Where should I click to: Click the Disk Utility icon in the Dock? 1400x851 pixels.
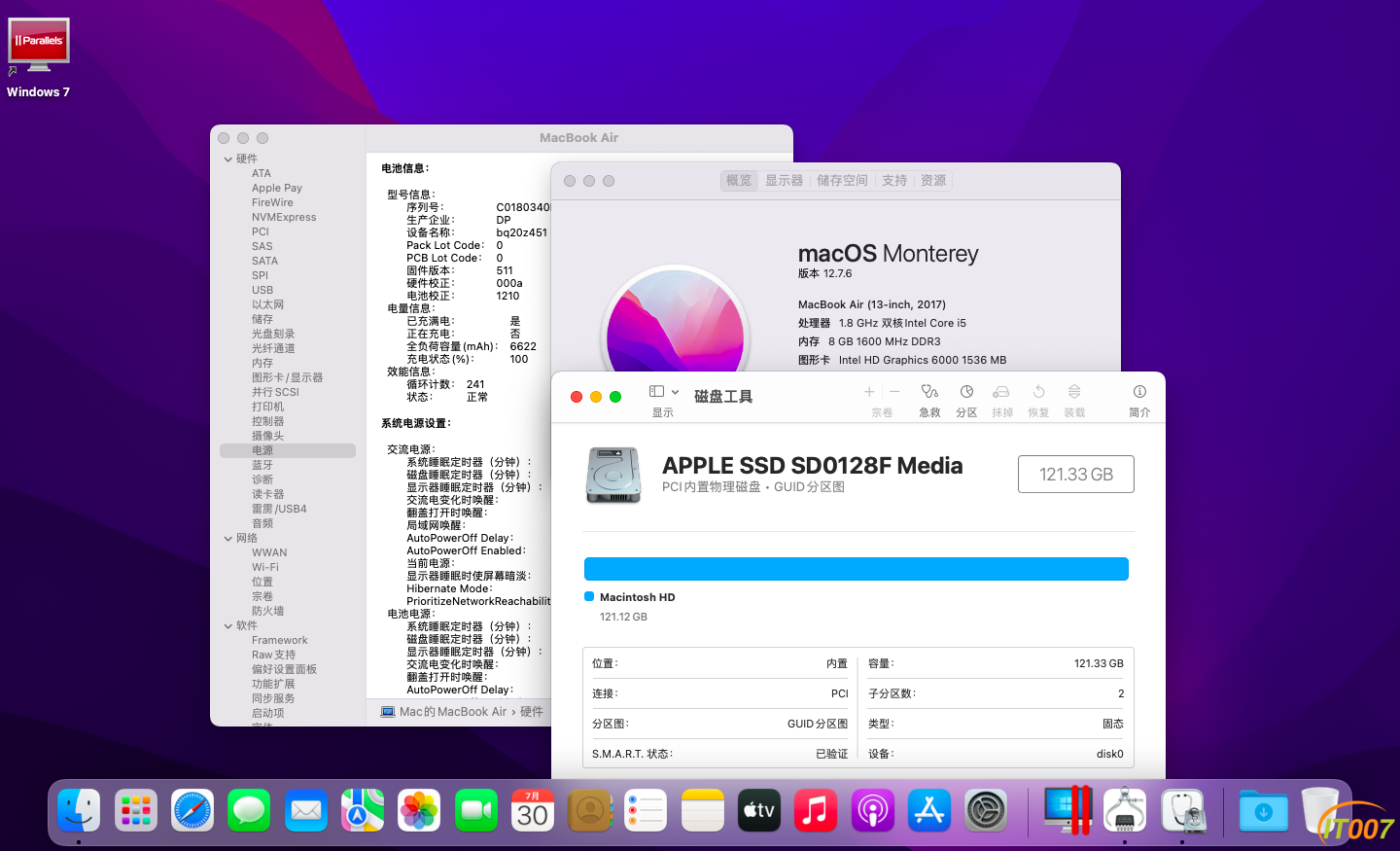[1182, 810]
